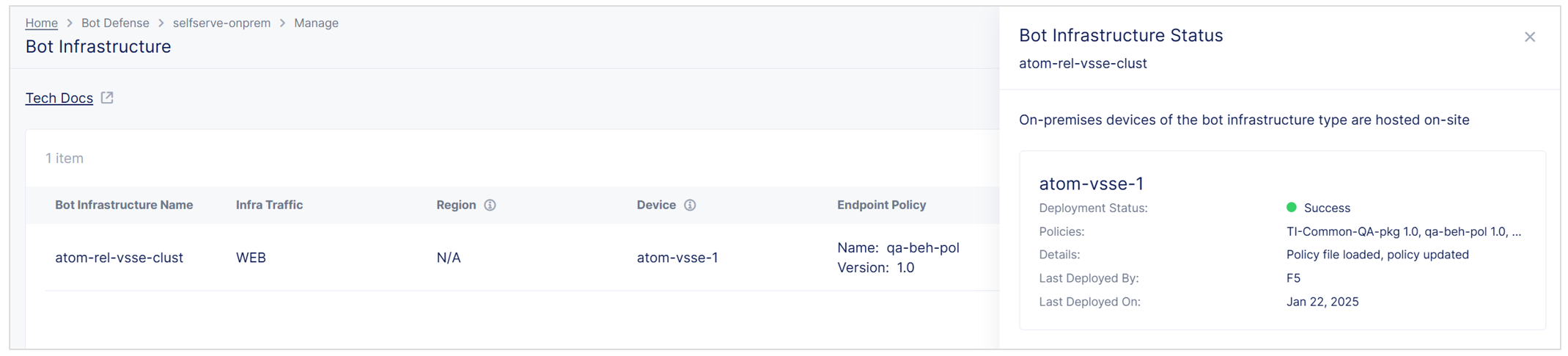Close the Bot Infrastructure Status panel
Image resolution: width=1568 pixels, height=356 pixels.
(1529, 37)
